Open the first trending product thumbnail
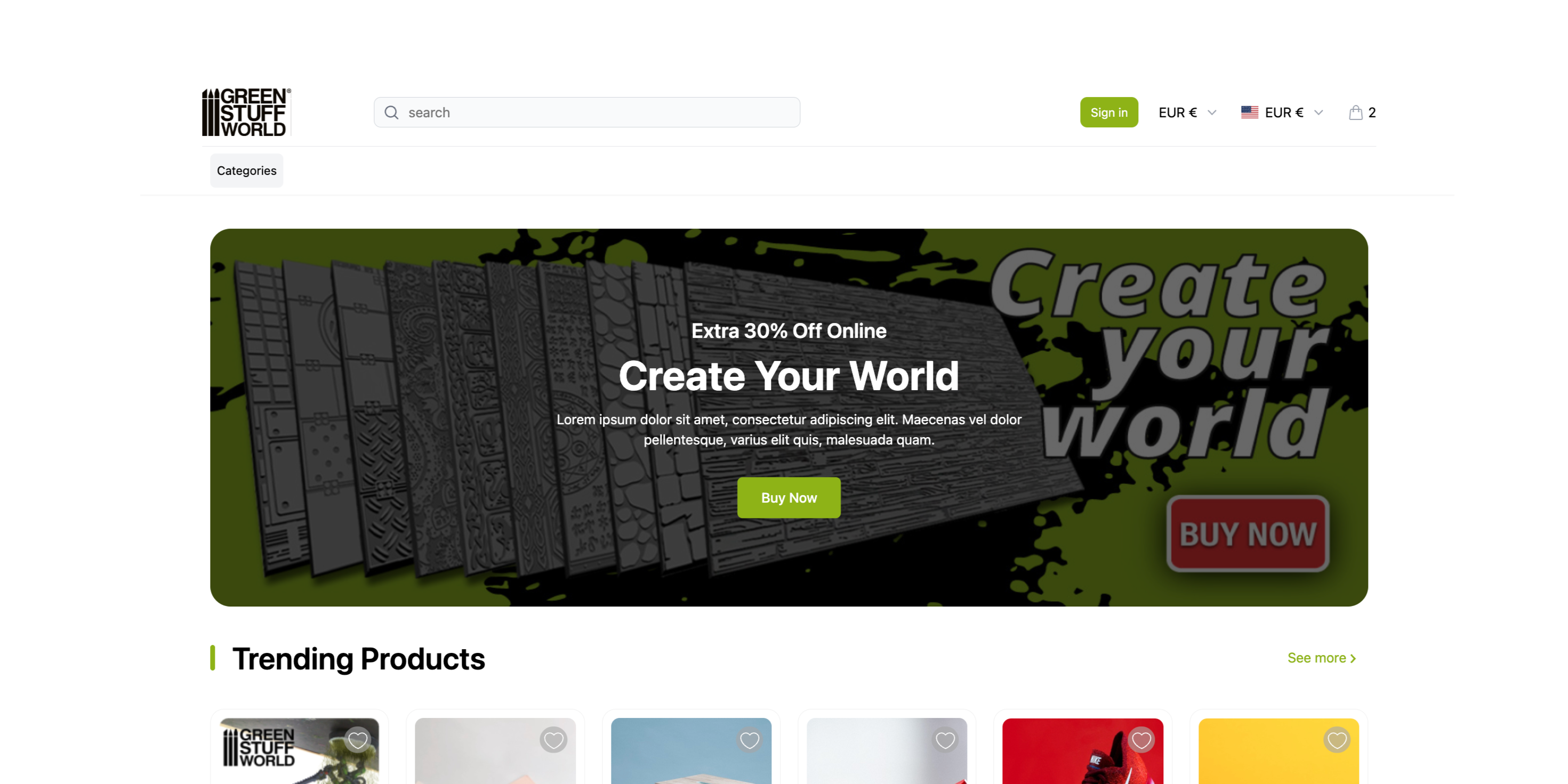Screen dimensions: 1568x784 pos(300,751)
